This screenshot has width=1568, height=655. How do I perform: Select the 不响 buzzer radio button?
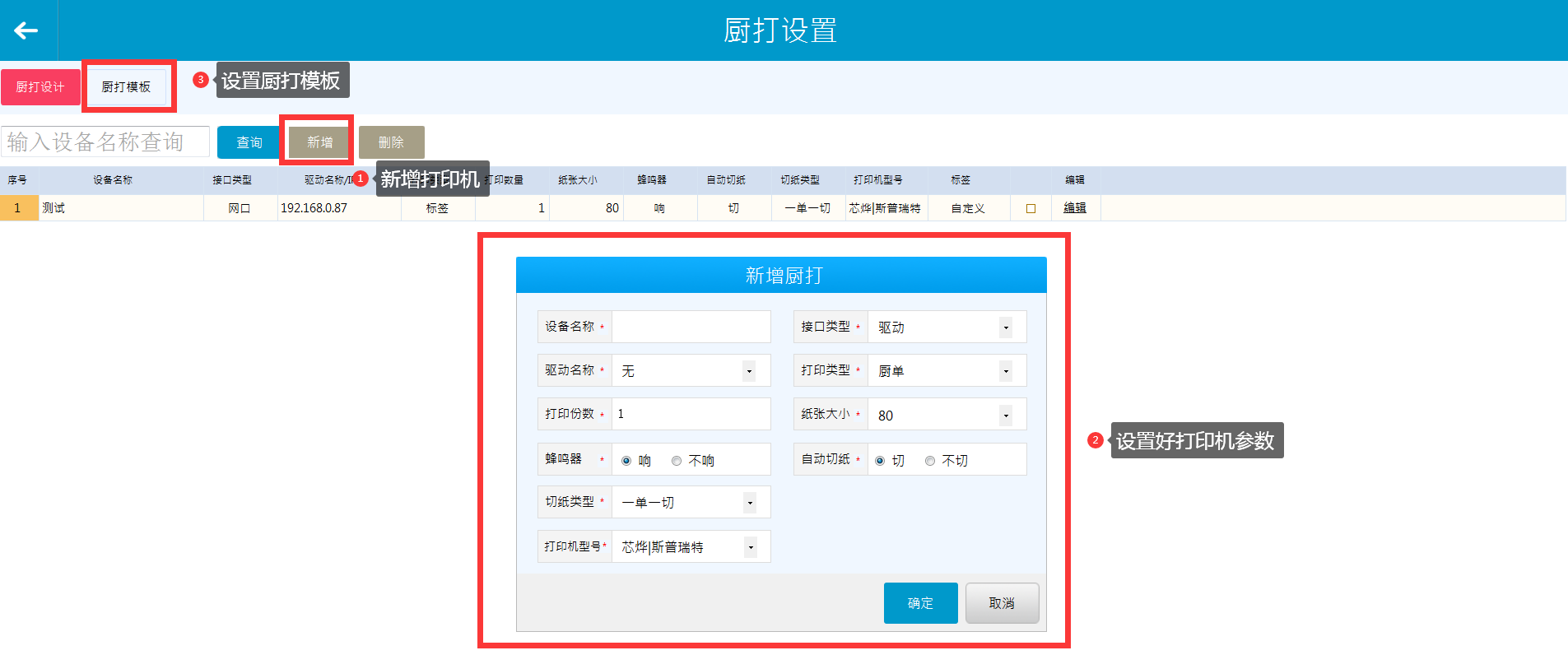(677, 461)
